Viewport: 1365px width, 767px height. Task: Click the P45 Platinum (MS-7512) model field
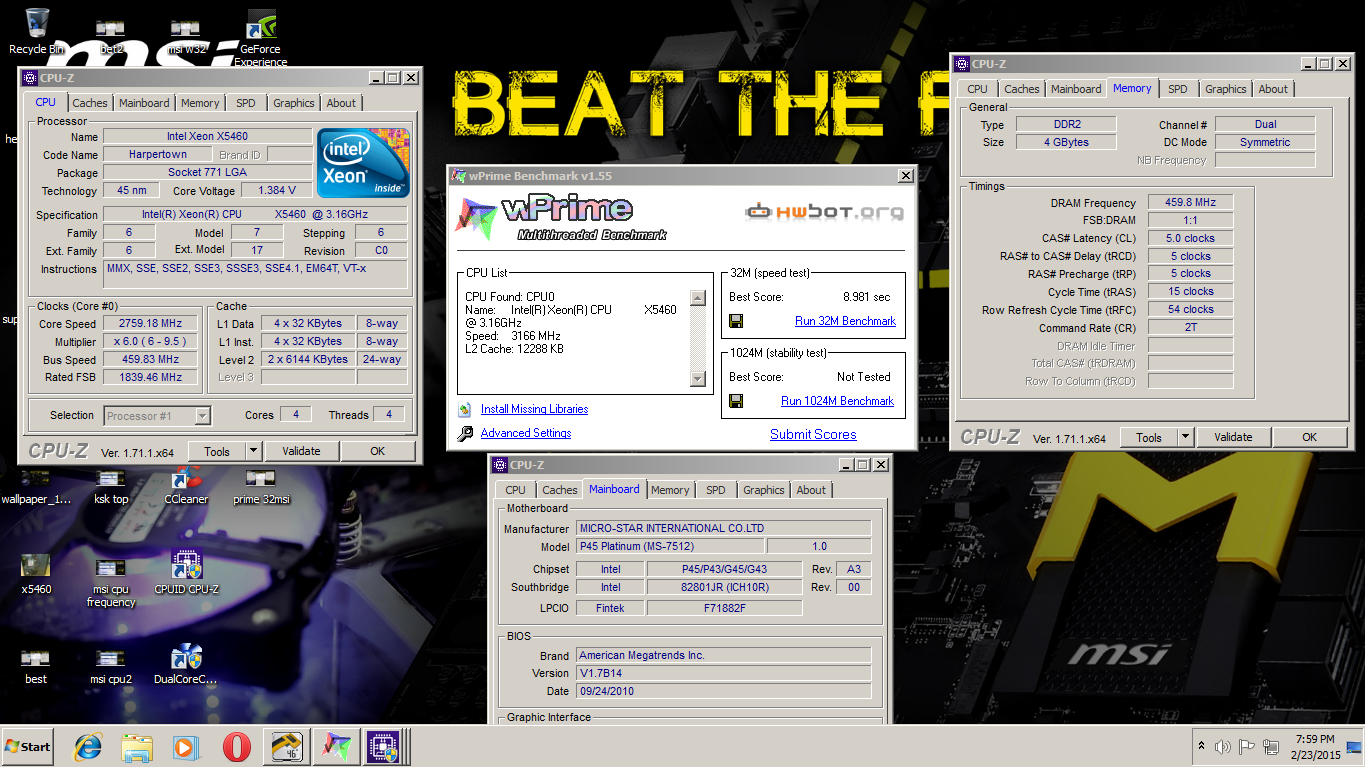pyautogui.click(x=670, y=546)
